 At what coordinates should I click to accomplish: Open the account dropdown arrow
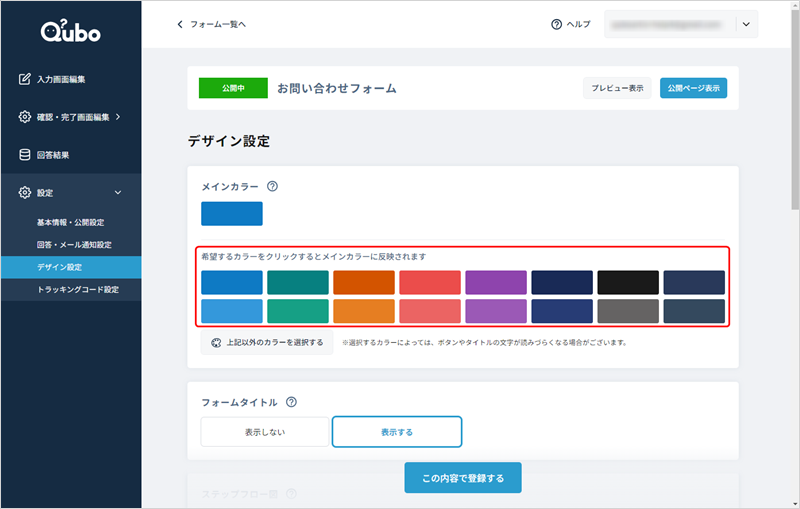click(746, 24)
